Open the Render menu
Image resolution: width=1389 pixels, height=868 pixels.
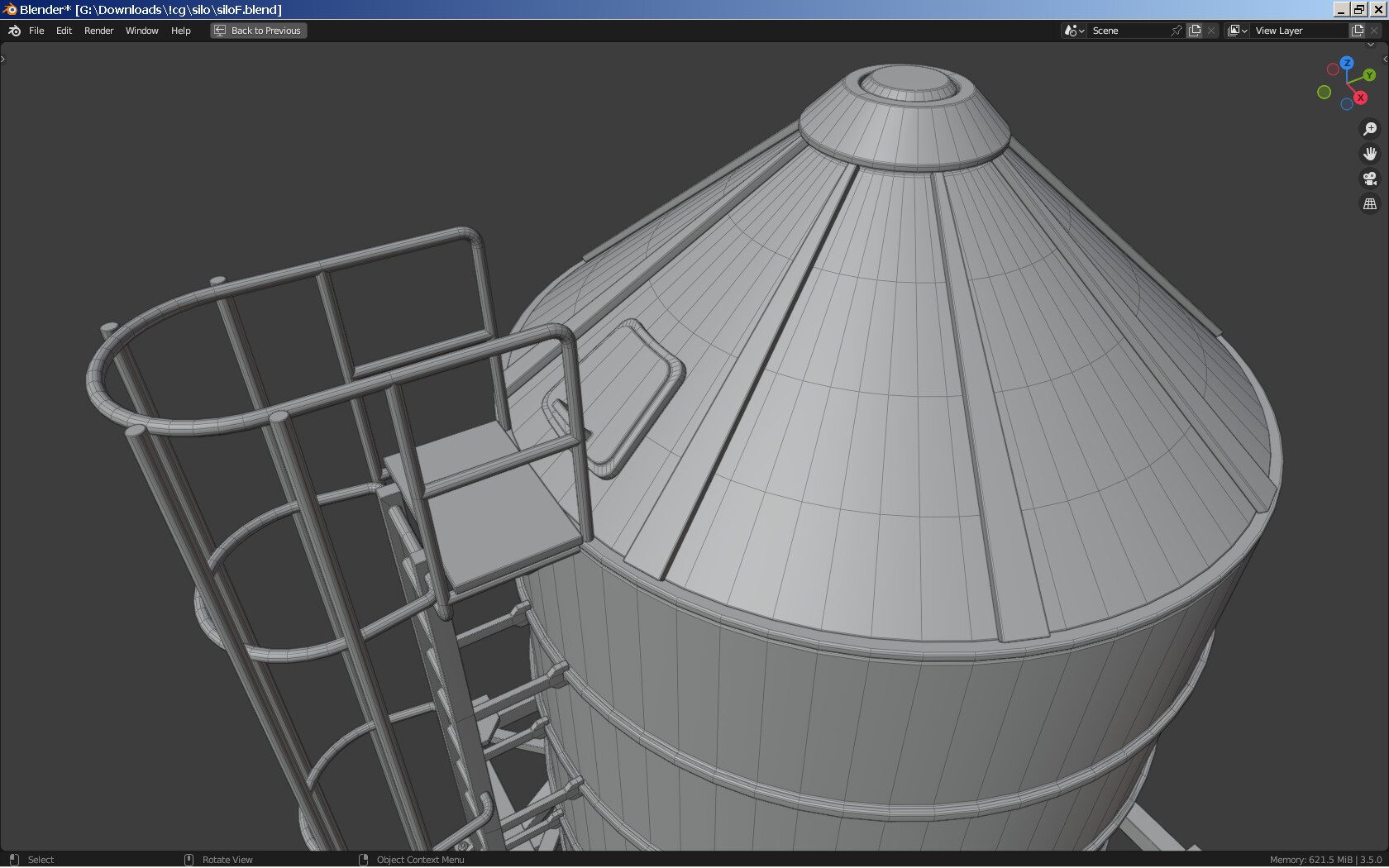tap(98, 31)
